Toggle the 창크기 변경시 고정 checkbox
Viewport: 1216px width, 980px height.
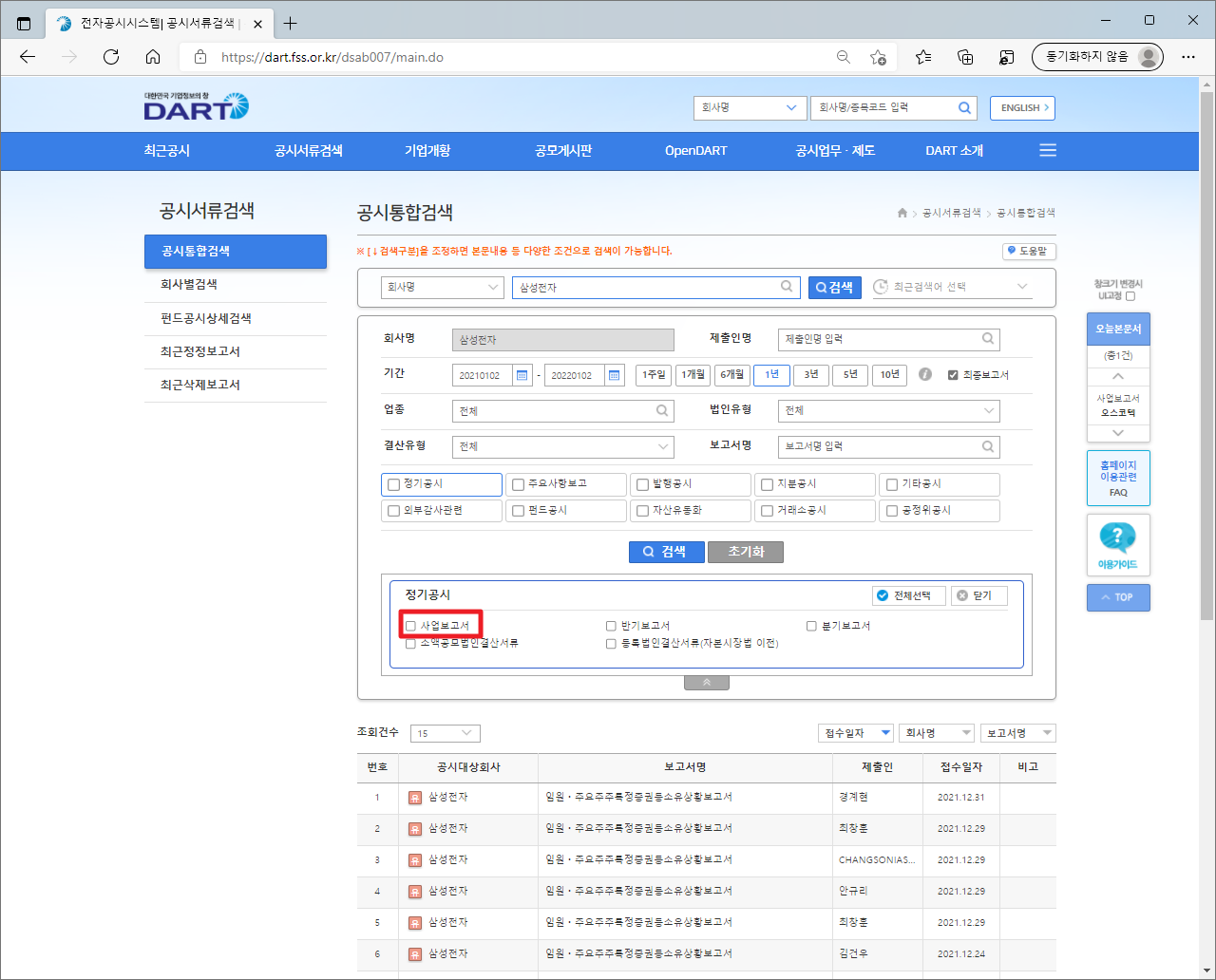coord(1130,296)
